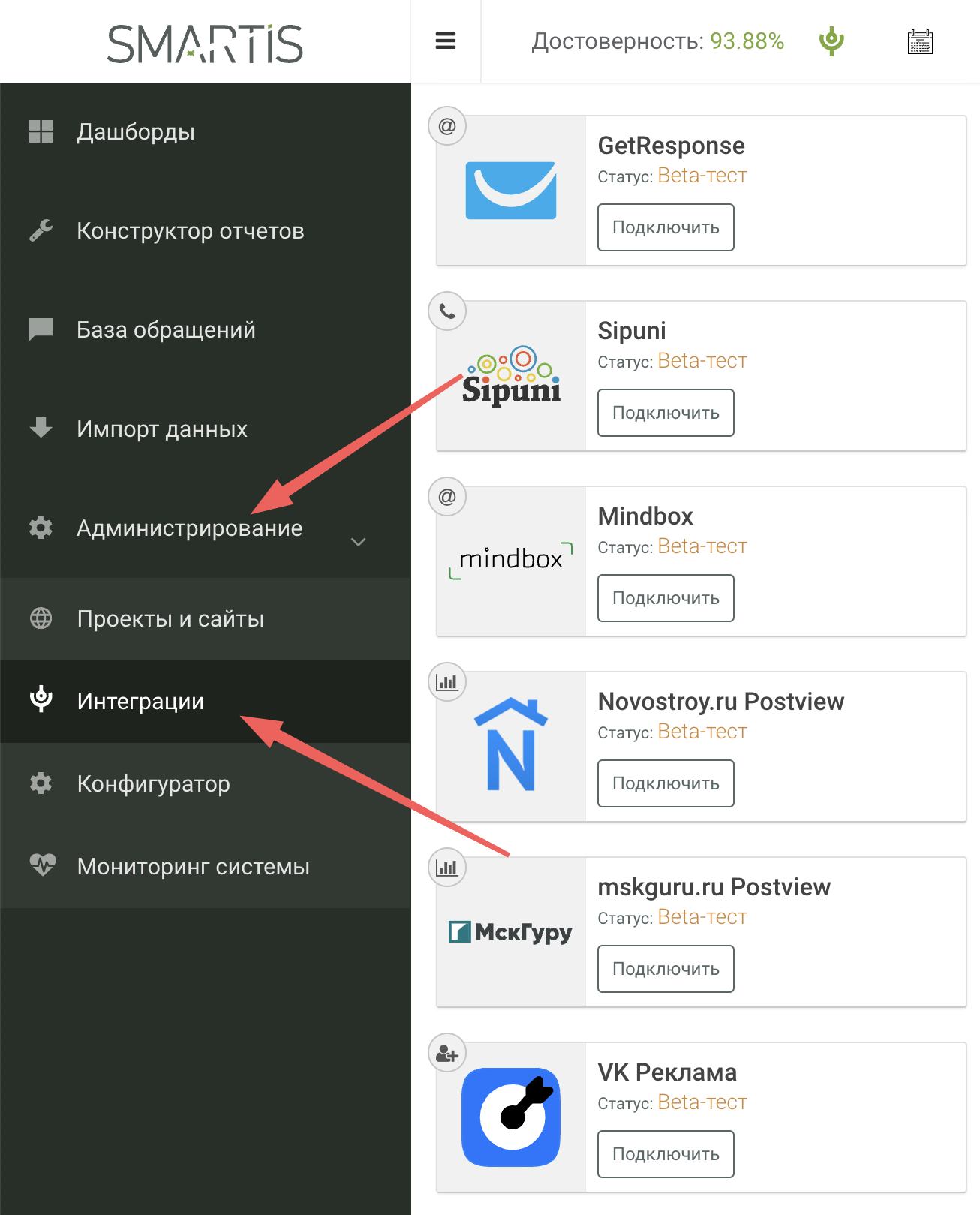Image resolution: width=980 pixels, height=1215 pixels.
Task: Open the calendar icon in header
Action: pyautogui.click(x=920, y=42)
